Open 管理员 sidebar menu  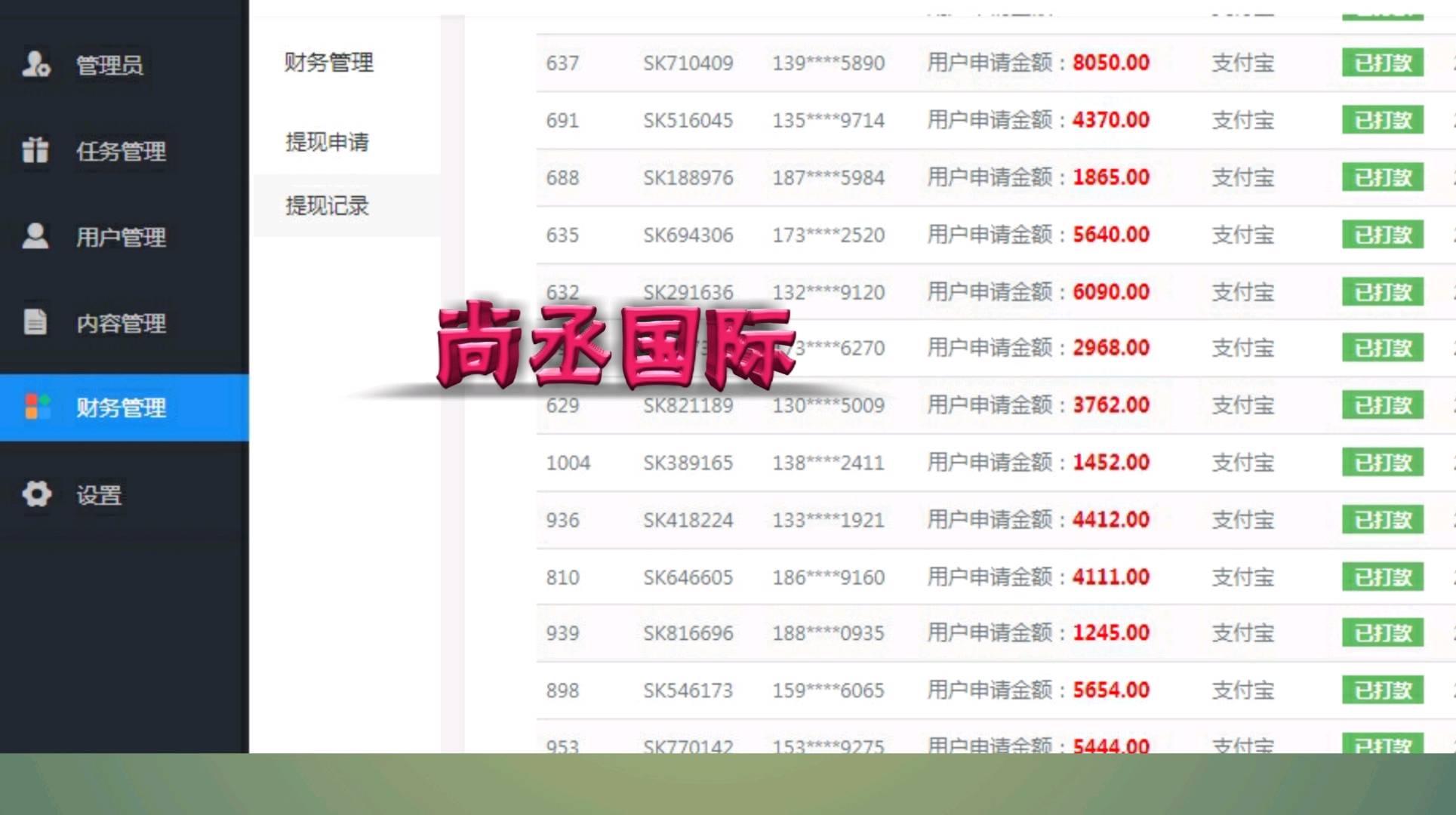pos(109,66)
